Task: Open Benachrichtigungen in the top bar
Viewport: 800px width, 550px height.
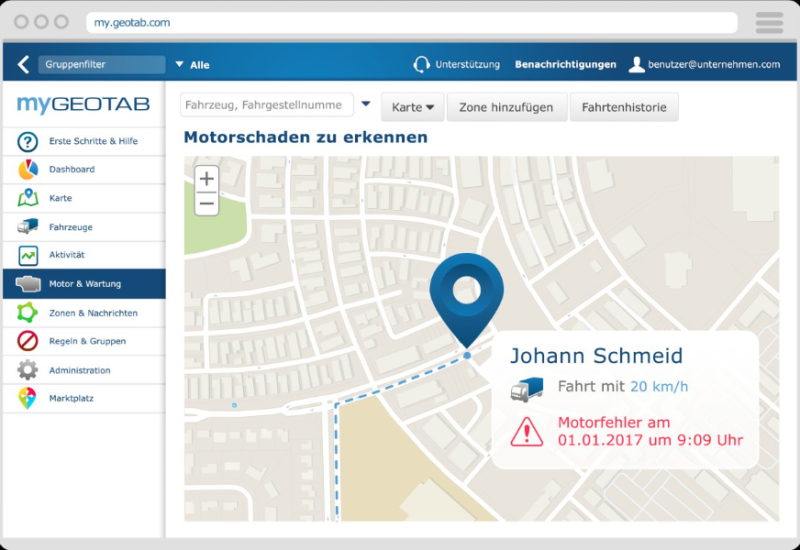Action: click(565, 65)
